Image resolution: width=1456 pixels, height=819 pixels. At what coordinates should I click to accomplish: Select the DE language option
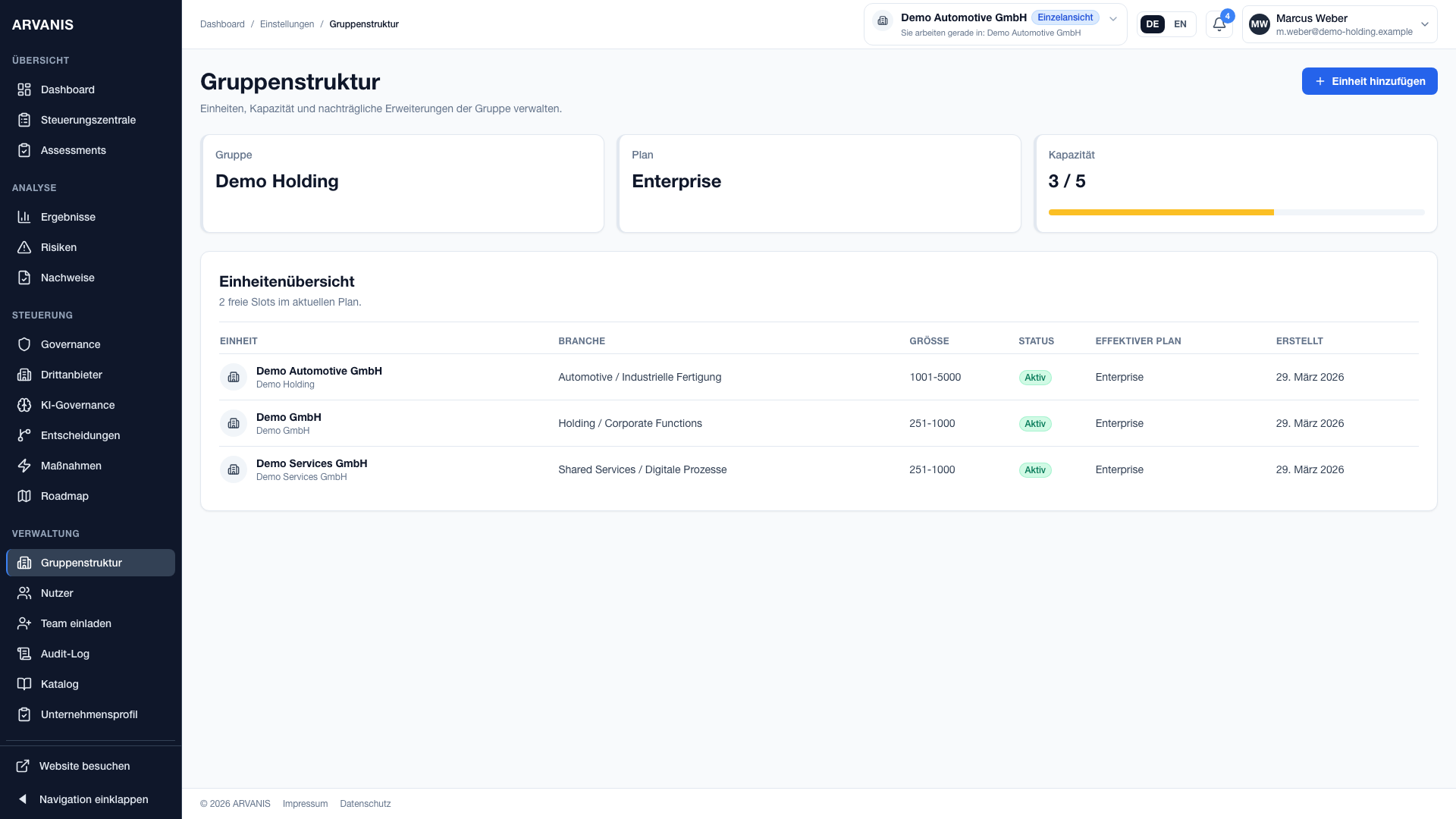coord(1152,24)
